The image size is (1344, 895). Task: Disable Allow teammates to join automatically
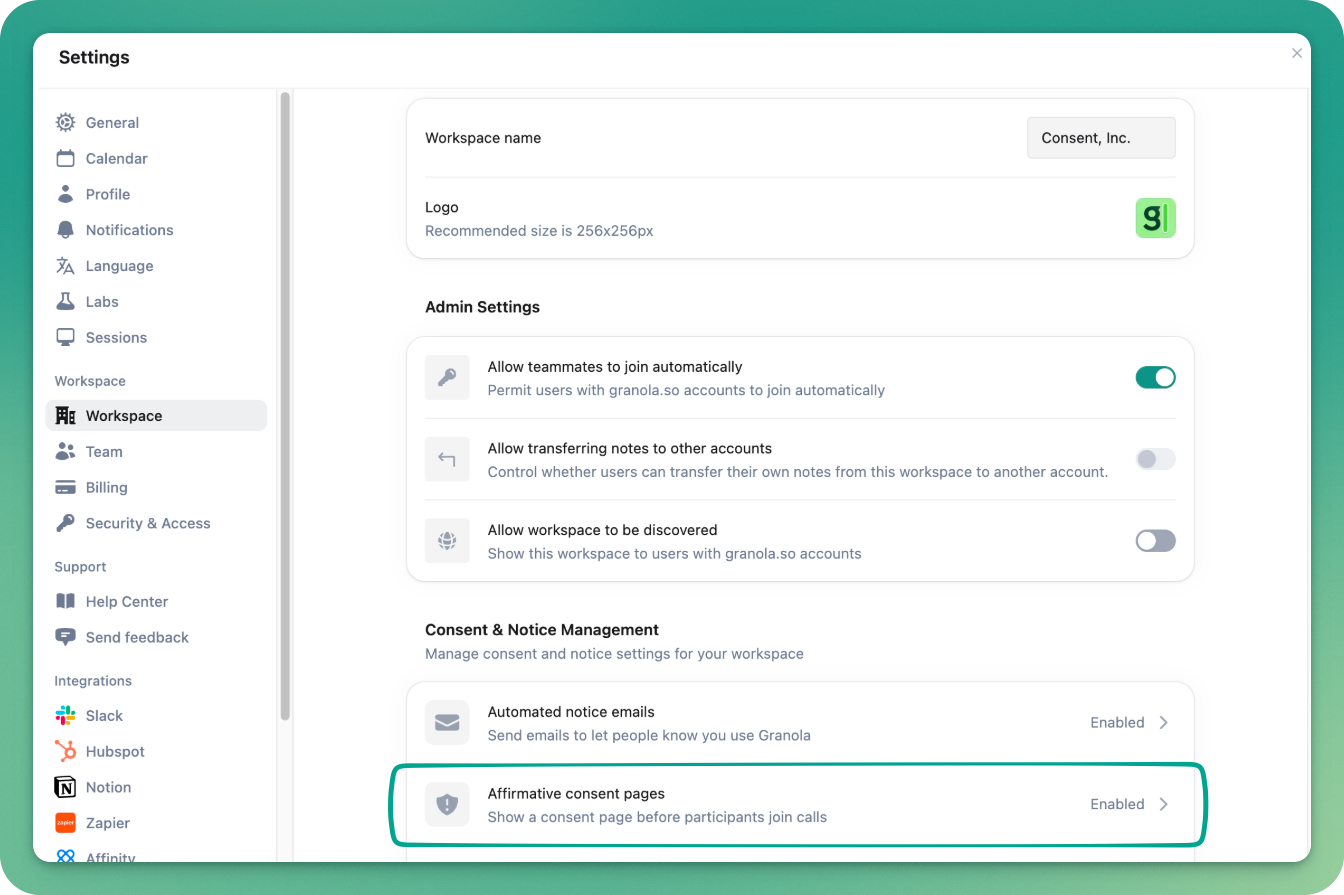[1155, 378]
